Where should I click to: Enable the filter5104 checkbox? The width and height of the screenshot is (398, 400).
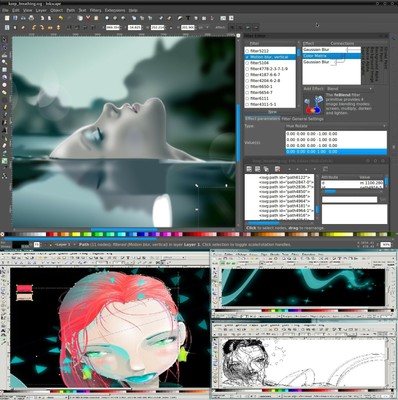tap(247, 63)
